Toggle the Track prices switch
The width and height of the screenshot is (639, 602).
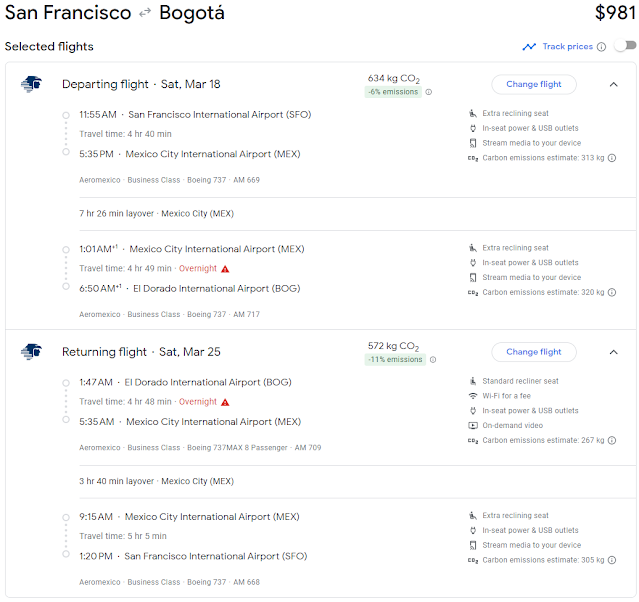click(625, 46)
